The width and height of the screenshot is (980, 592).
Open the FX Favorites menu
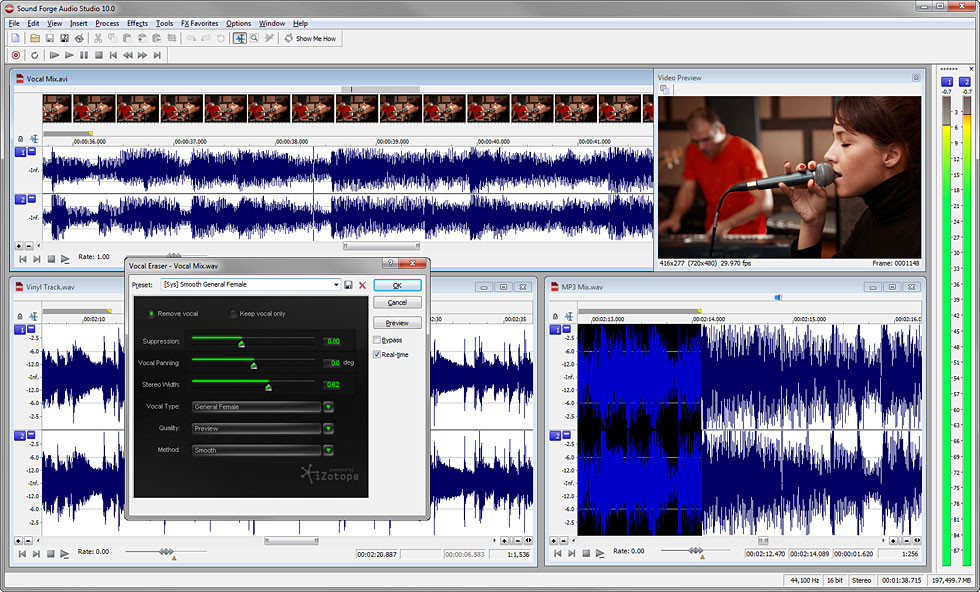pos(199,23)
